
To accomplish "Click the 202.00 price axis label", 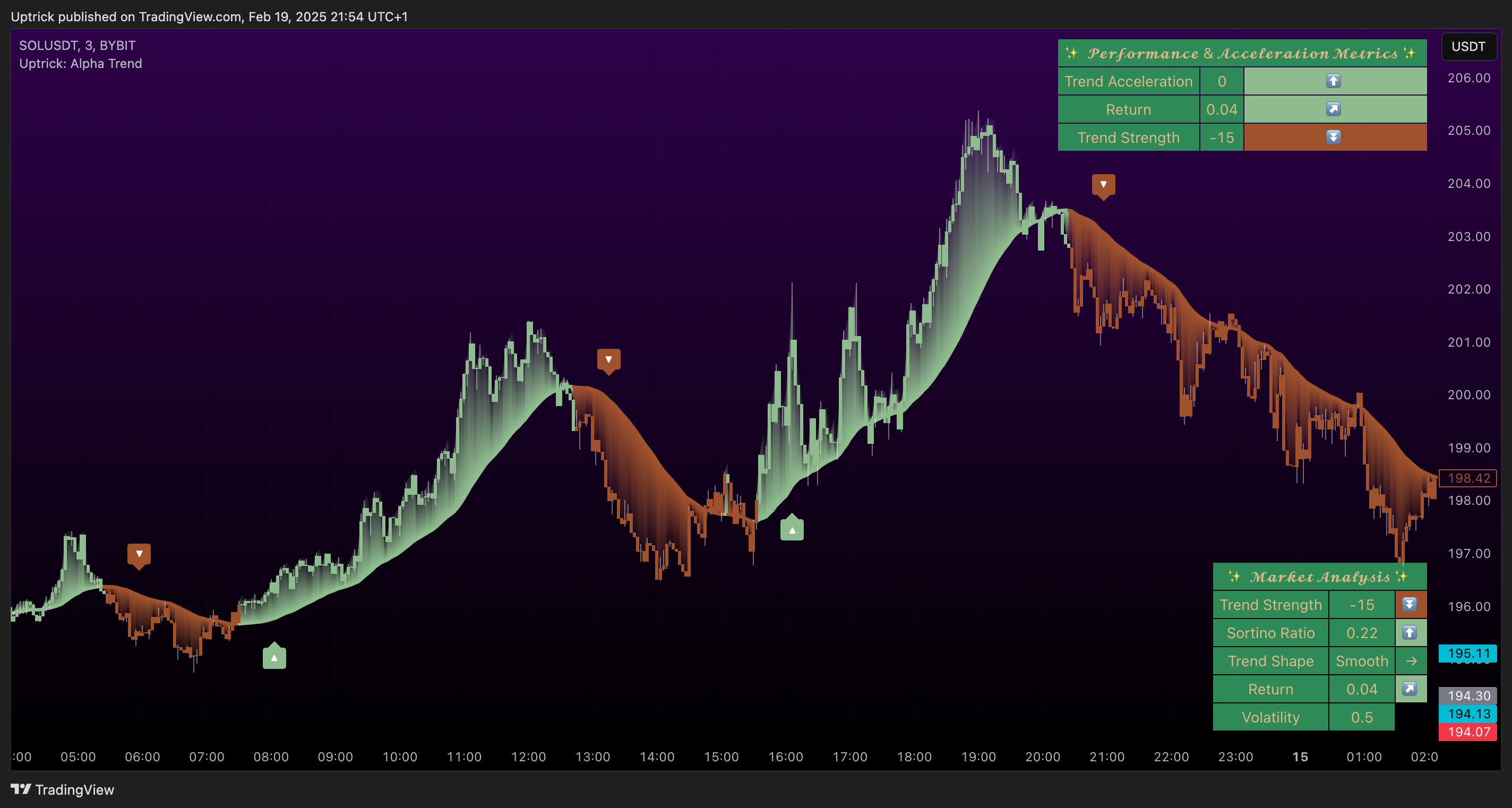I will pos(1468,289).
